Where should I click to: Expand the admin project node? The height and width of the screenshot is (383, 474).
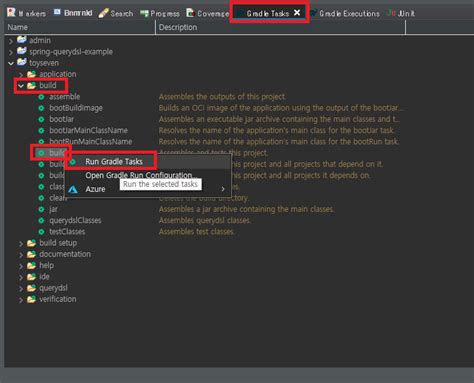click(x=11, y=41)
